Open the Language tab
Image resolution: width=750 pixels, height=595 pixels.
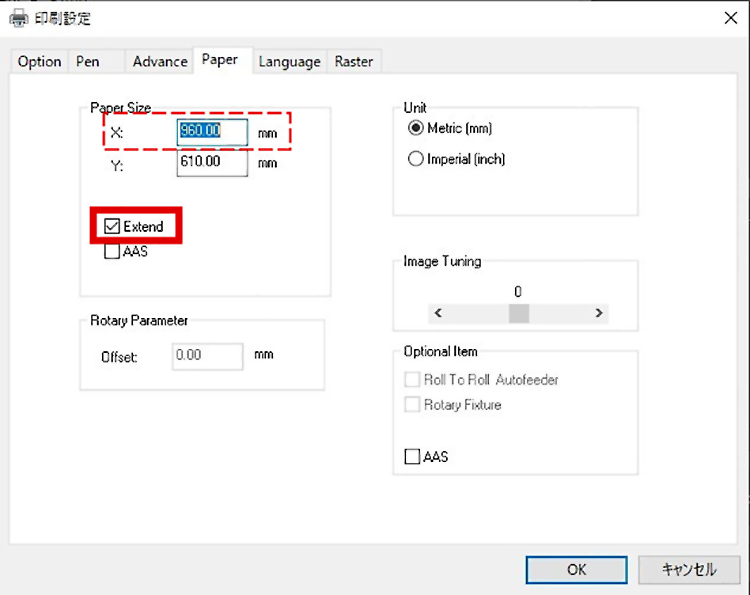289,62
